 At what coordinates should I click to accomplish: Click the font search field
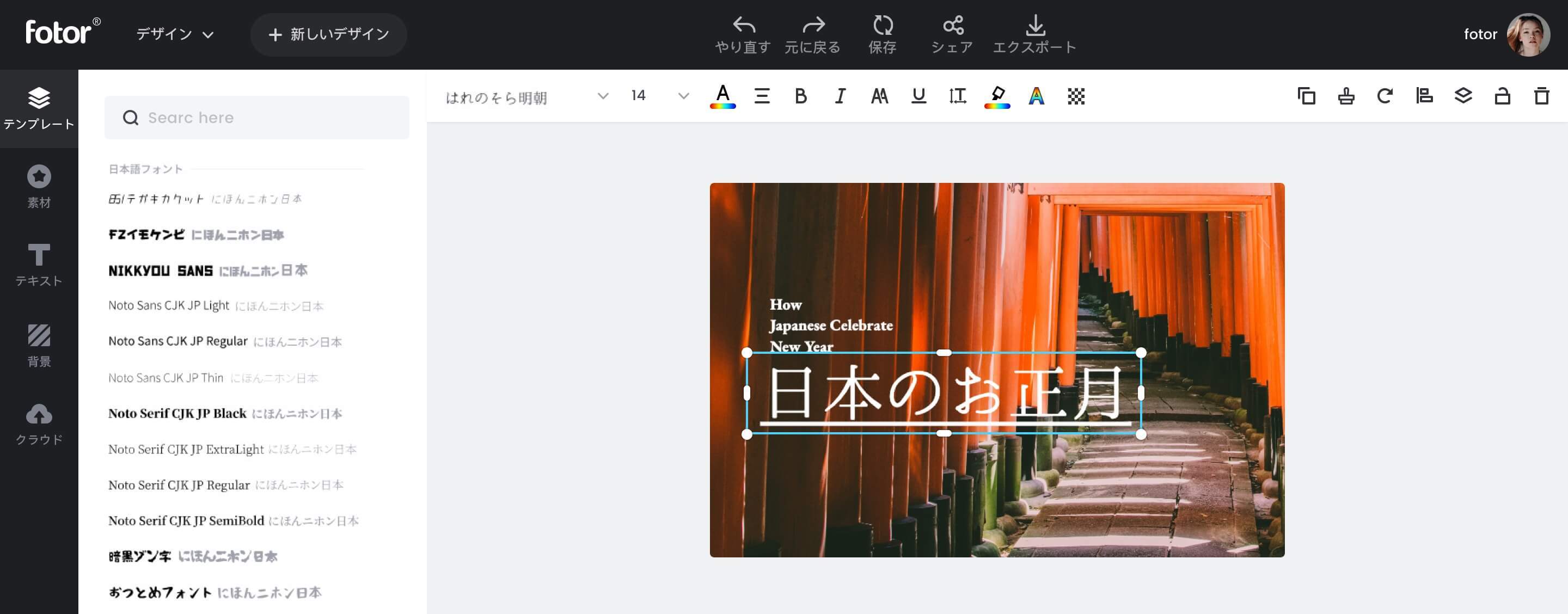pyautogui.click(x=256, y=118)
